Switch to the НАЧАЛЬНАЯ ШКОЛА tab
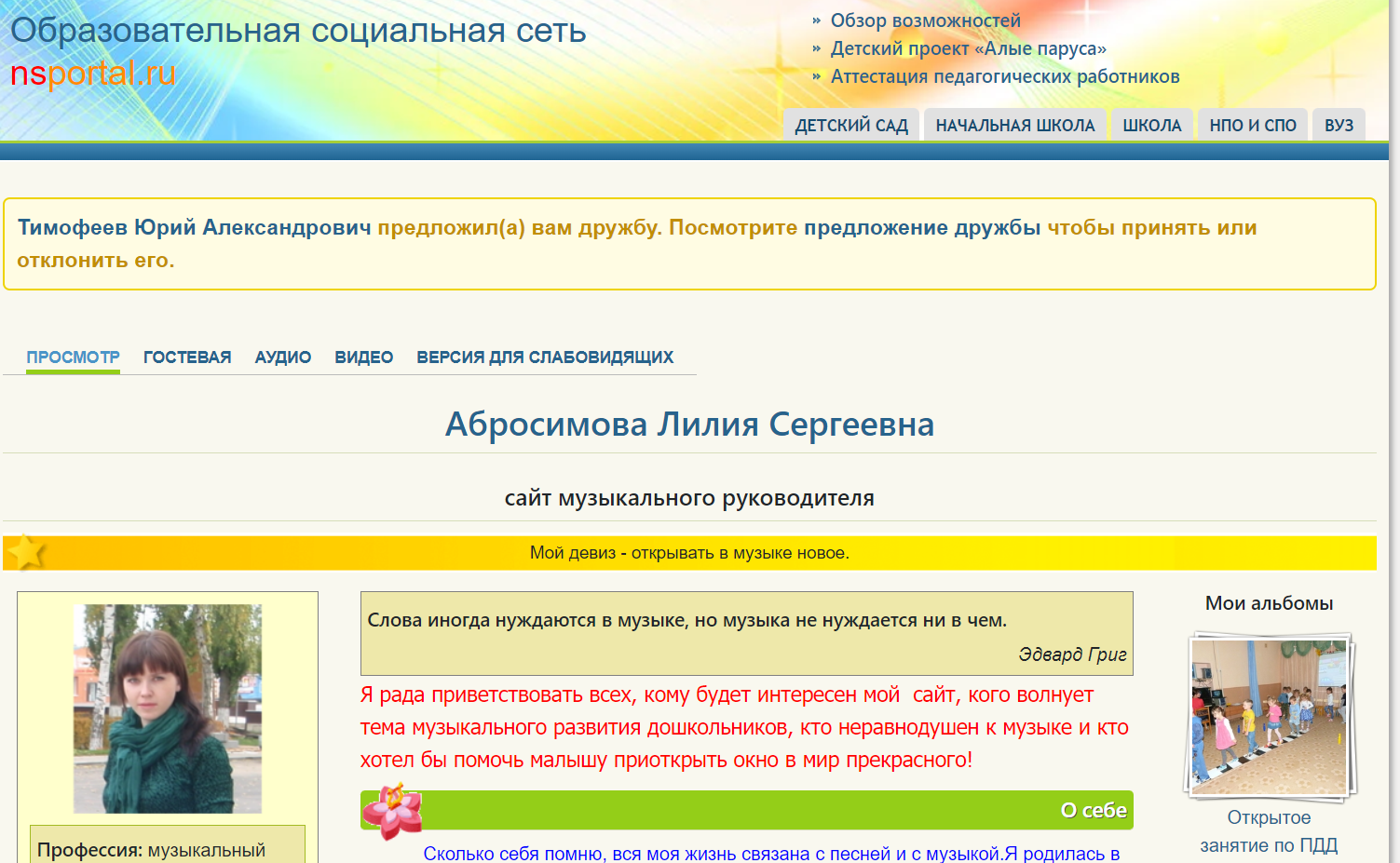 (1015, 125)
